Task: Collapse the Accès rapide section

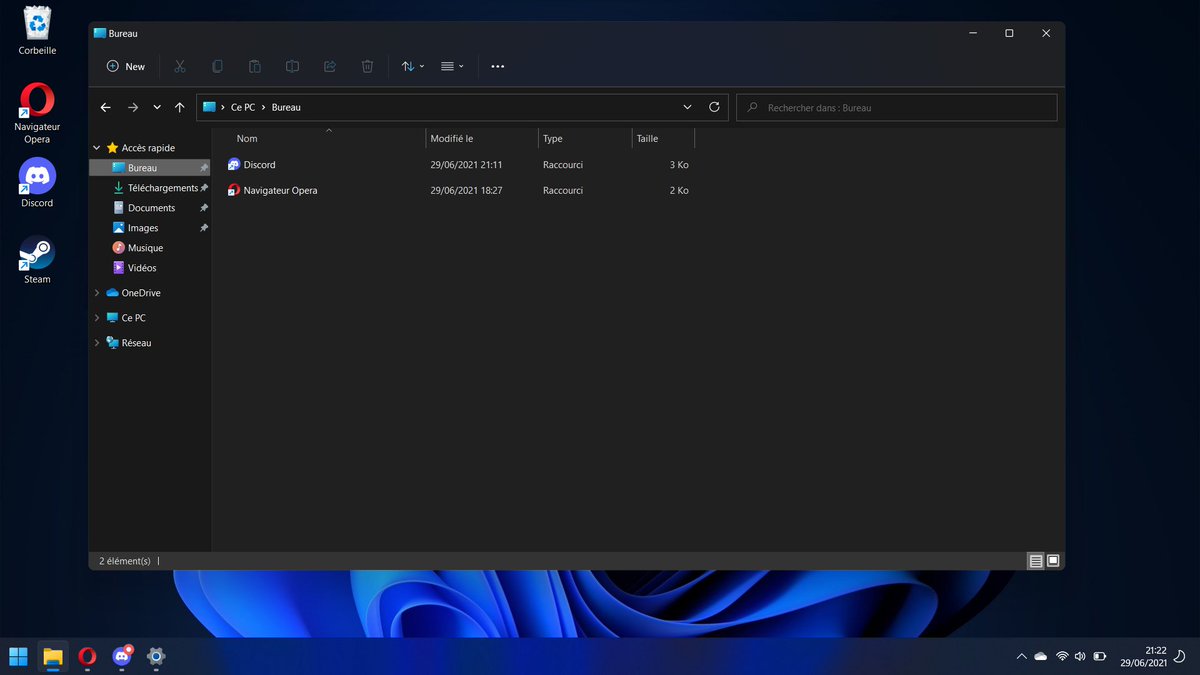Action: tap(97, 148)
